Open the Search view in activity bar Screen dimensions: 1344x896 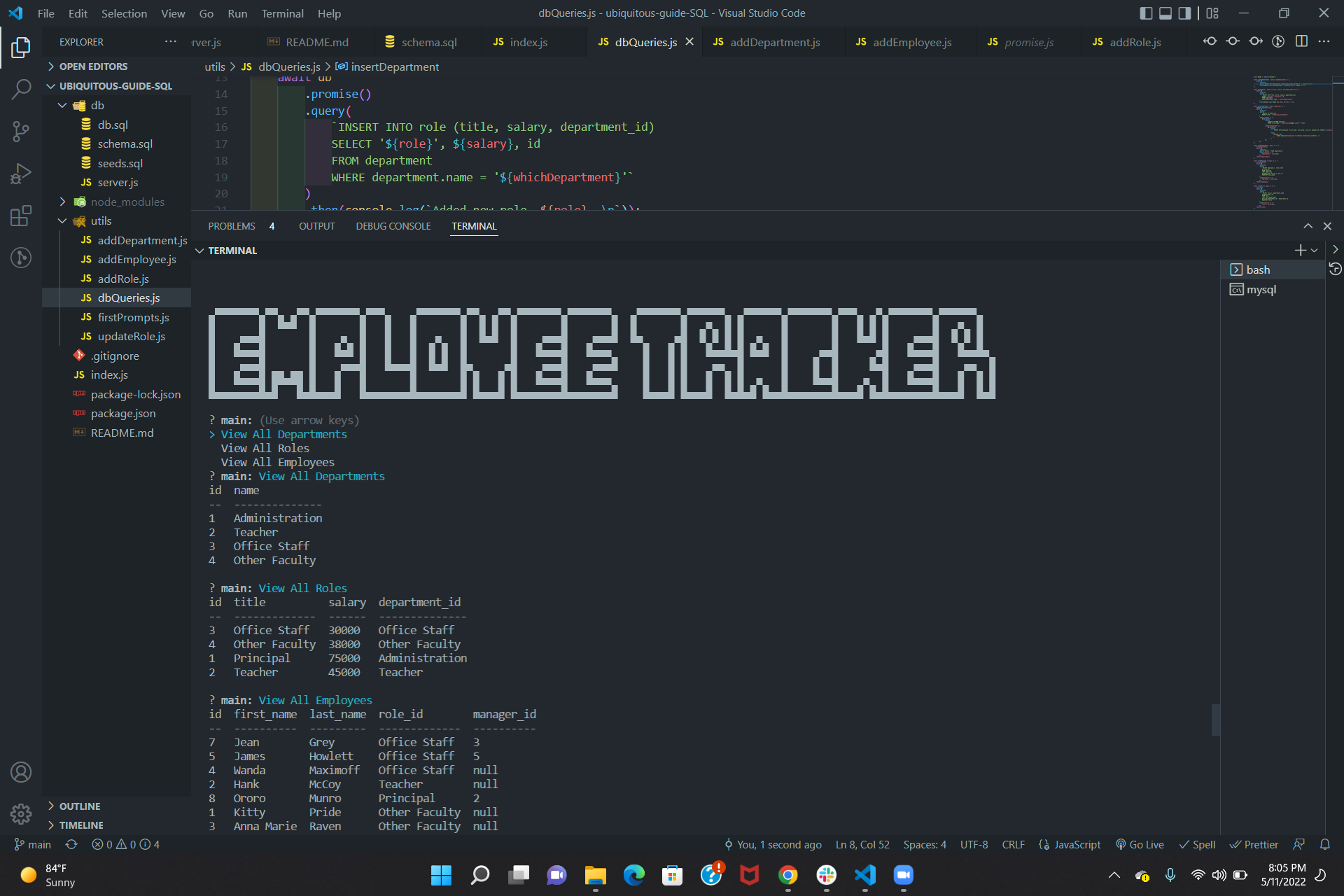[x=21, y=89]
